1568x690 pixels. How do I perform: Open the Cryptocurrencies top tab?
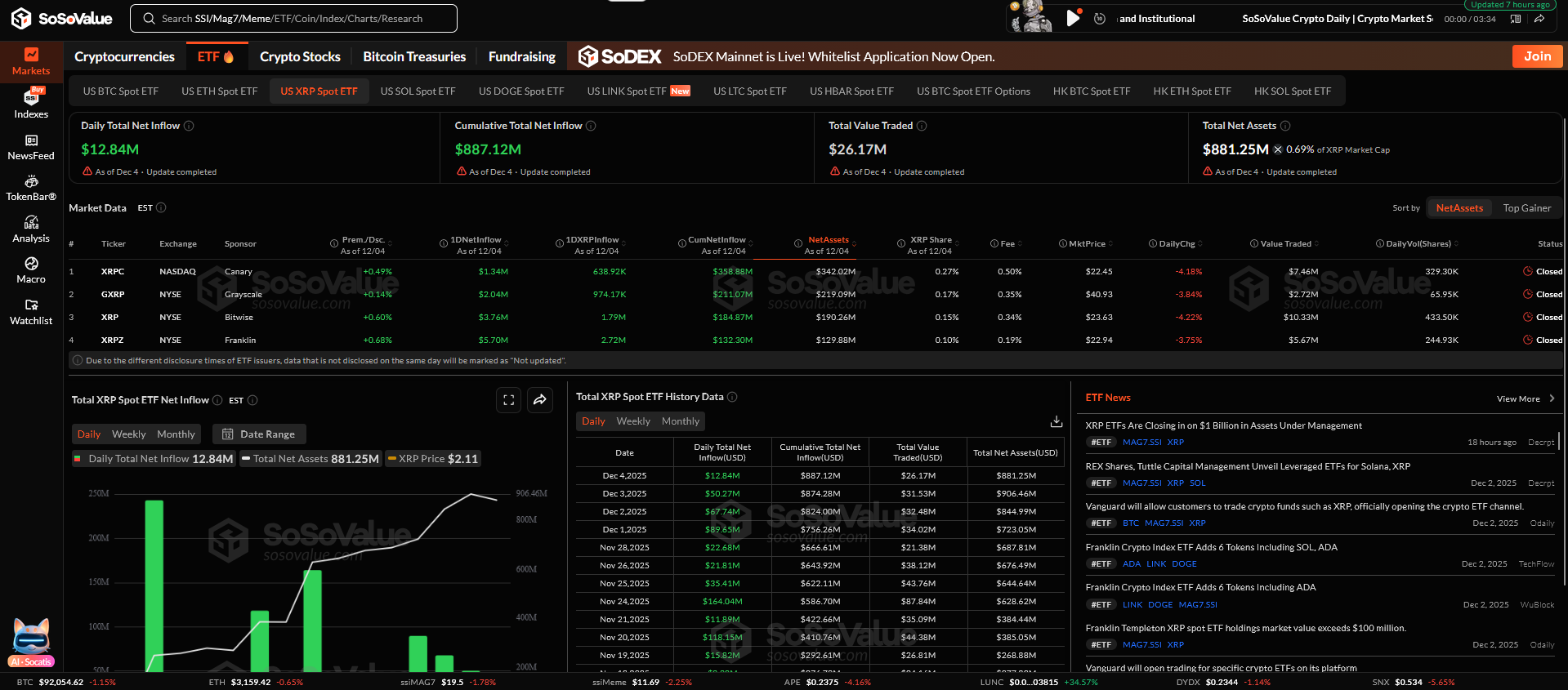124,56
